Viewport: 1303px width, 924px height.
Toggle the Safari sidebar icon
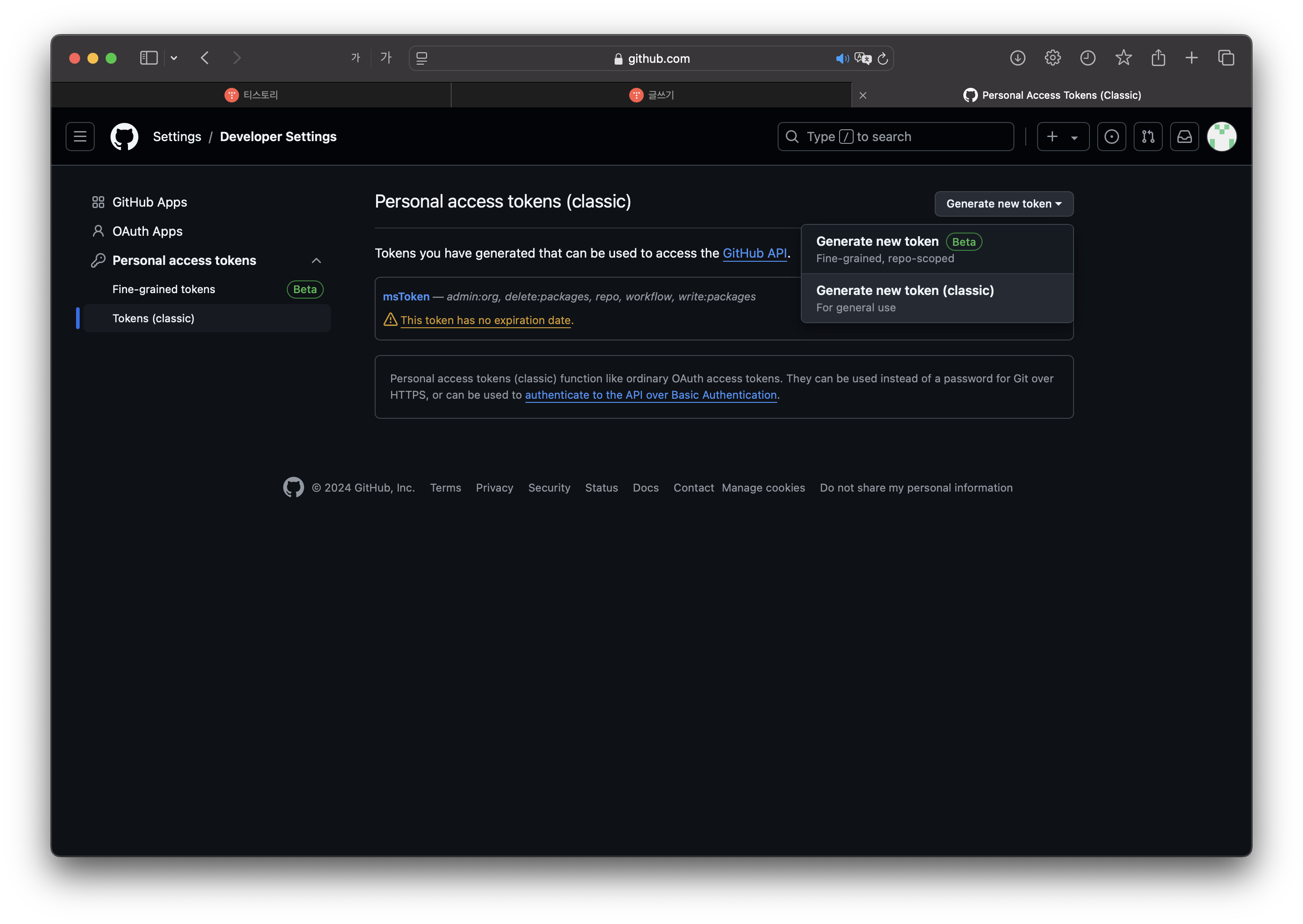click(x=148, y=58)
